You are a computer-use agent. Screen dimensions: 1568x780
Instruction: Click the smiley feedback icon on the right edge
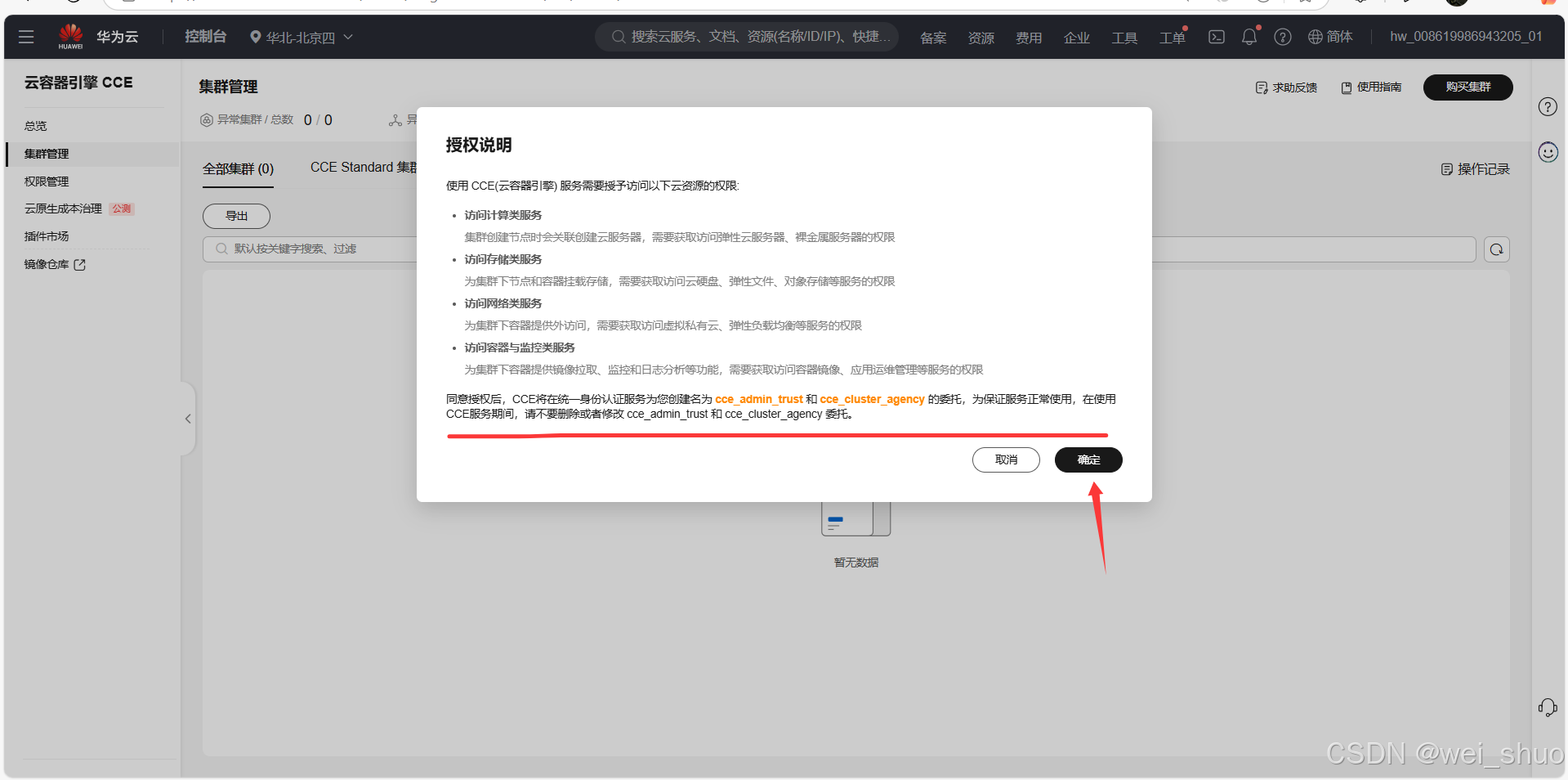click(1547, 152)
